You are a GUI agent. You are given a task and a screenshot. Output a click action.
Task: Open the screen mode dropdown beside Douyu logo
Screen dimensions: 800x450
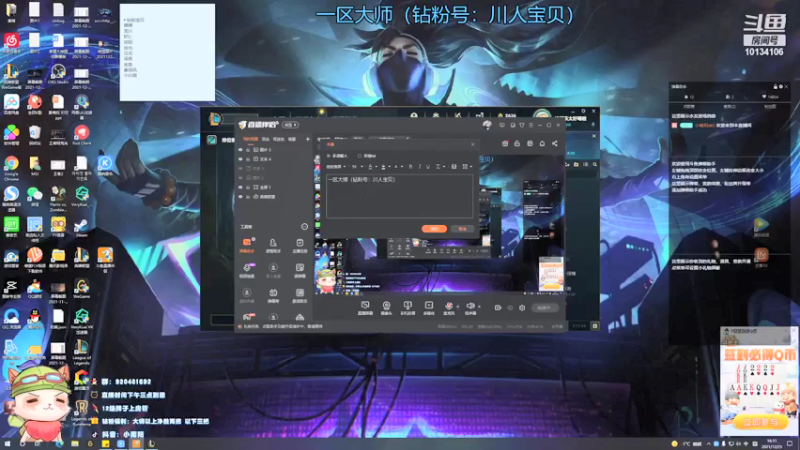[x=291, y=124]
